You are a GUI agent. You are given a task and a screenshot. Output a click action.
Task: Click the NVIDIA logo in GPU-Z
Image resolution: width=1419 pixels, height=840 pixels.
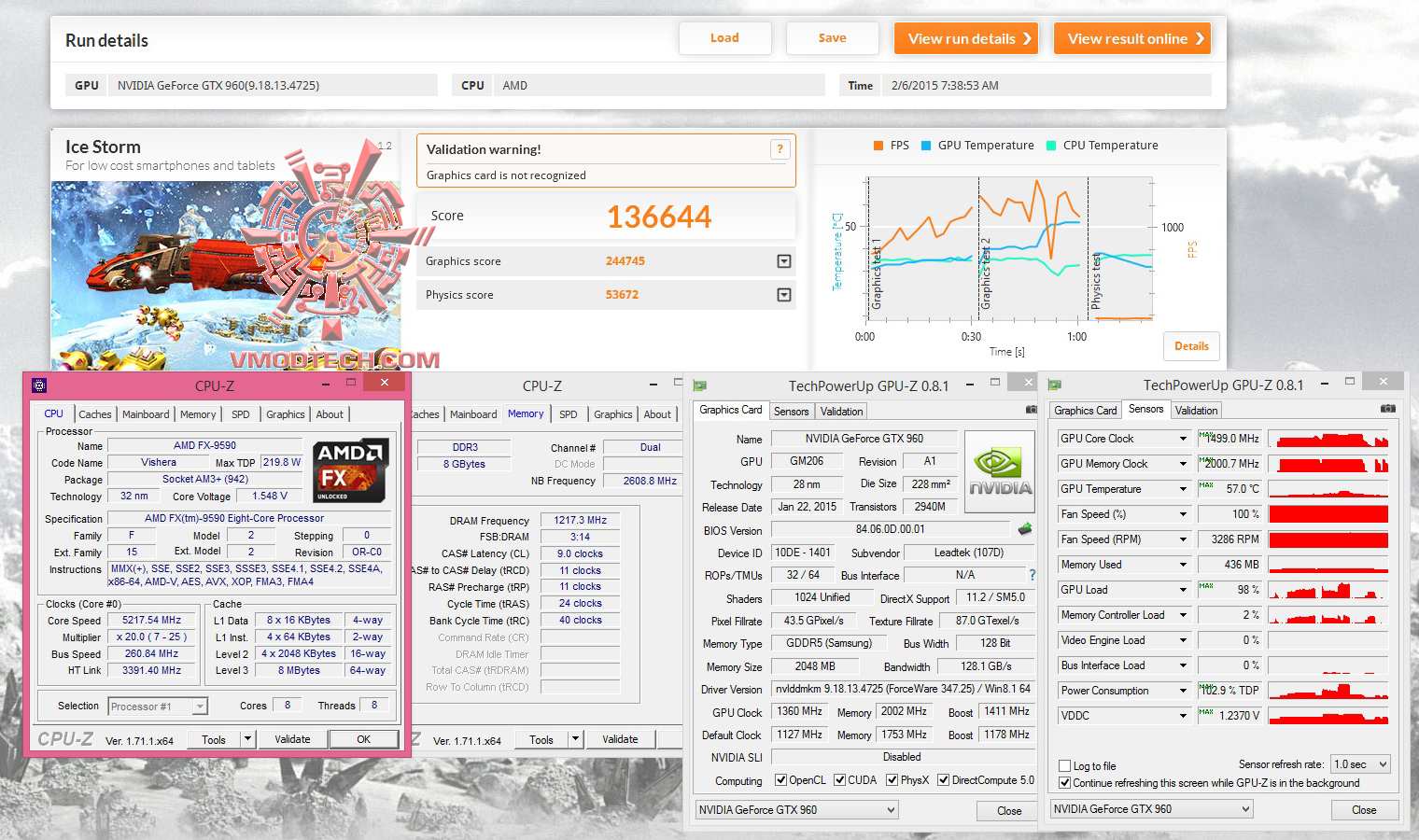[1000, 471]
